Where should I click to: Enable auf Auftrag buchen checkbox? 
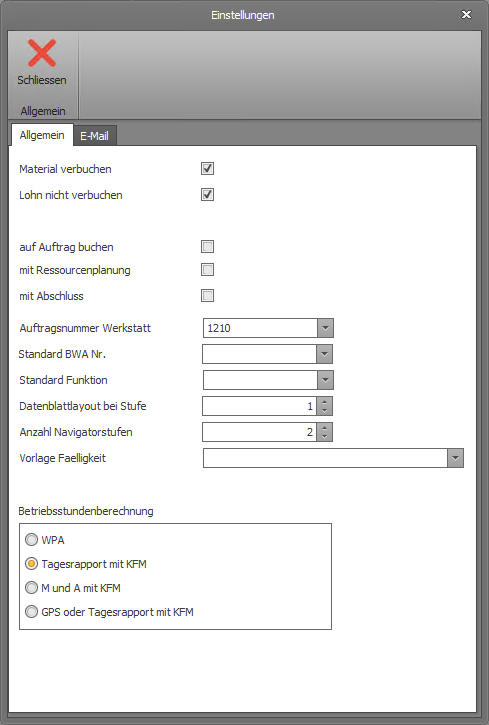pyautogui.click(x=208, y=246)
